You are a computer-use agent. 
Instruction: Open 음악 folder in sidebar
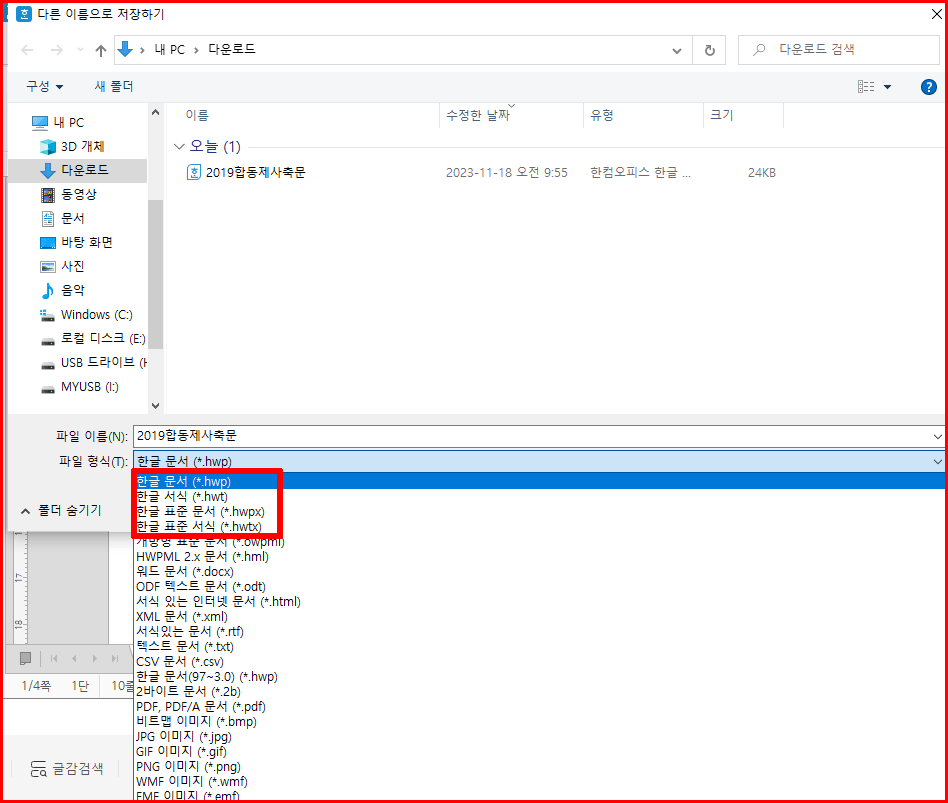[x=63, y=291]
